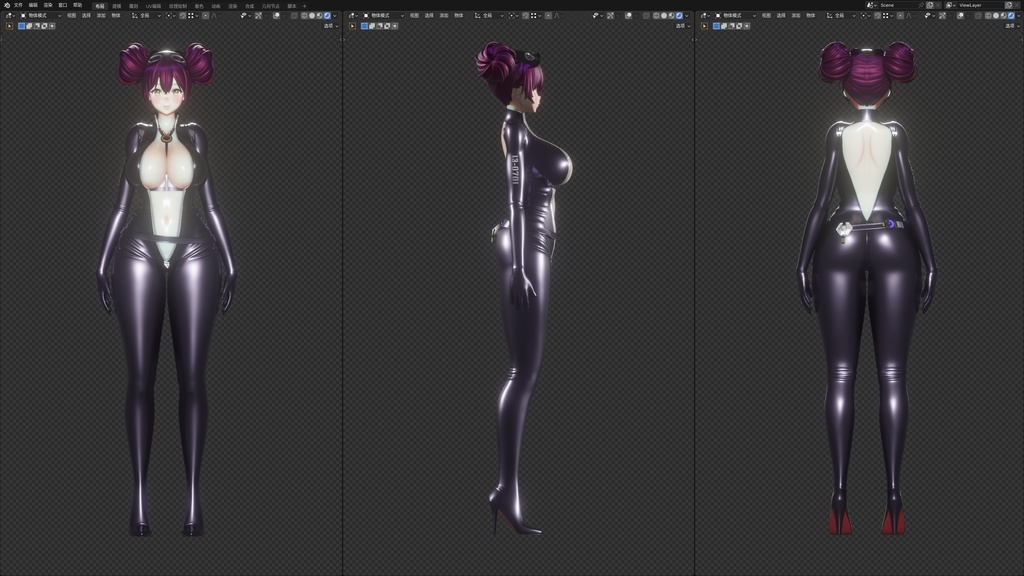The height and width of the screenshot is (576, 1024).
Task: Click the transform pivot point icon
Action: click(169, 15)
